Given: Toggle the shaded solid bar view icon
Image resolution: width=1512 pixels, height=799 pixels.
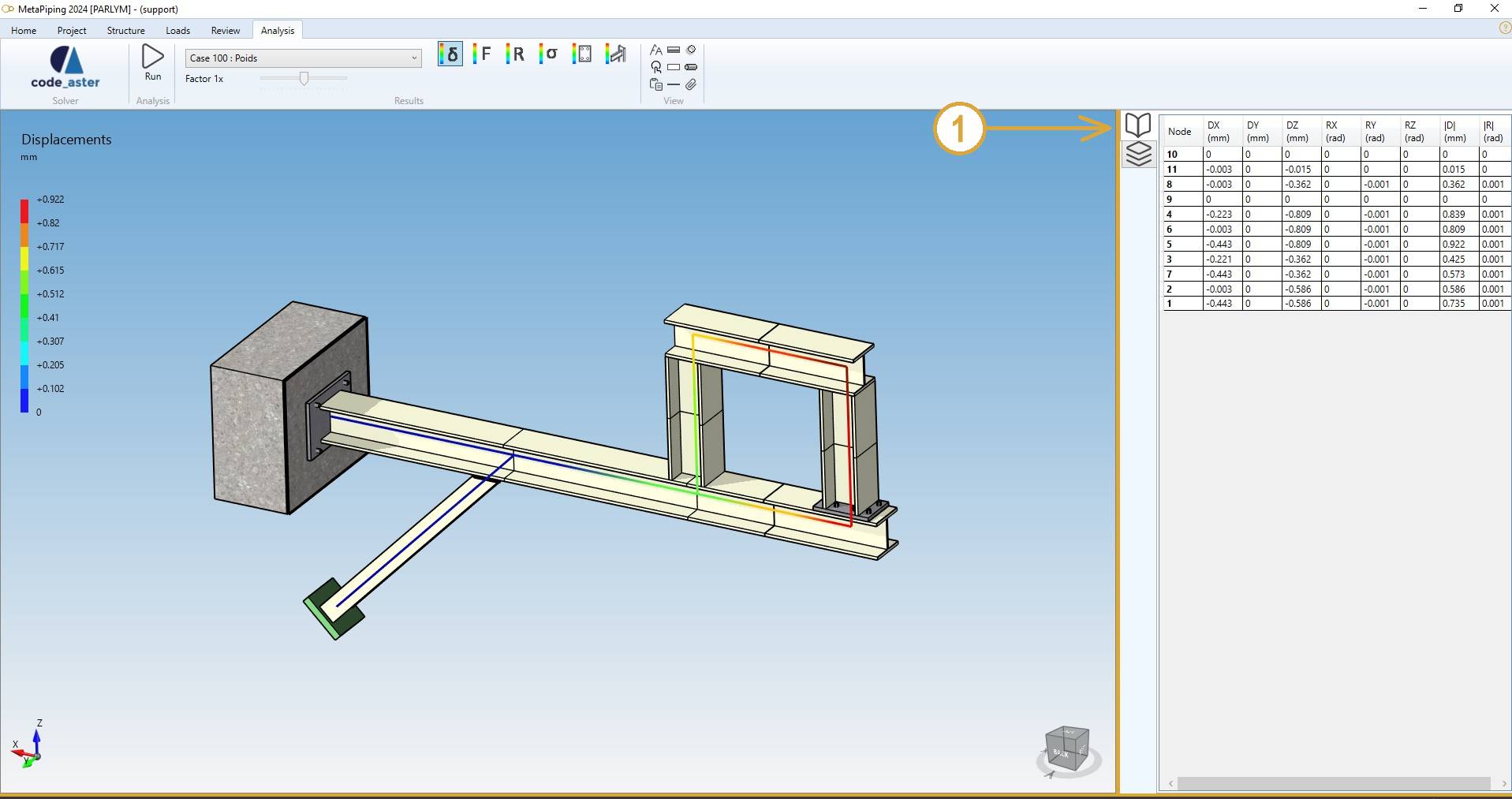Looking at the screenshot, I should tap(674, 50).
